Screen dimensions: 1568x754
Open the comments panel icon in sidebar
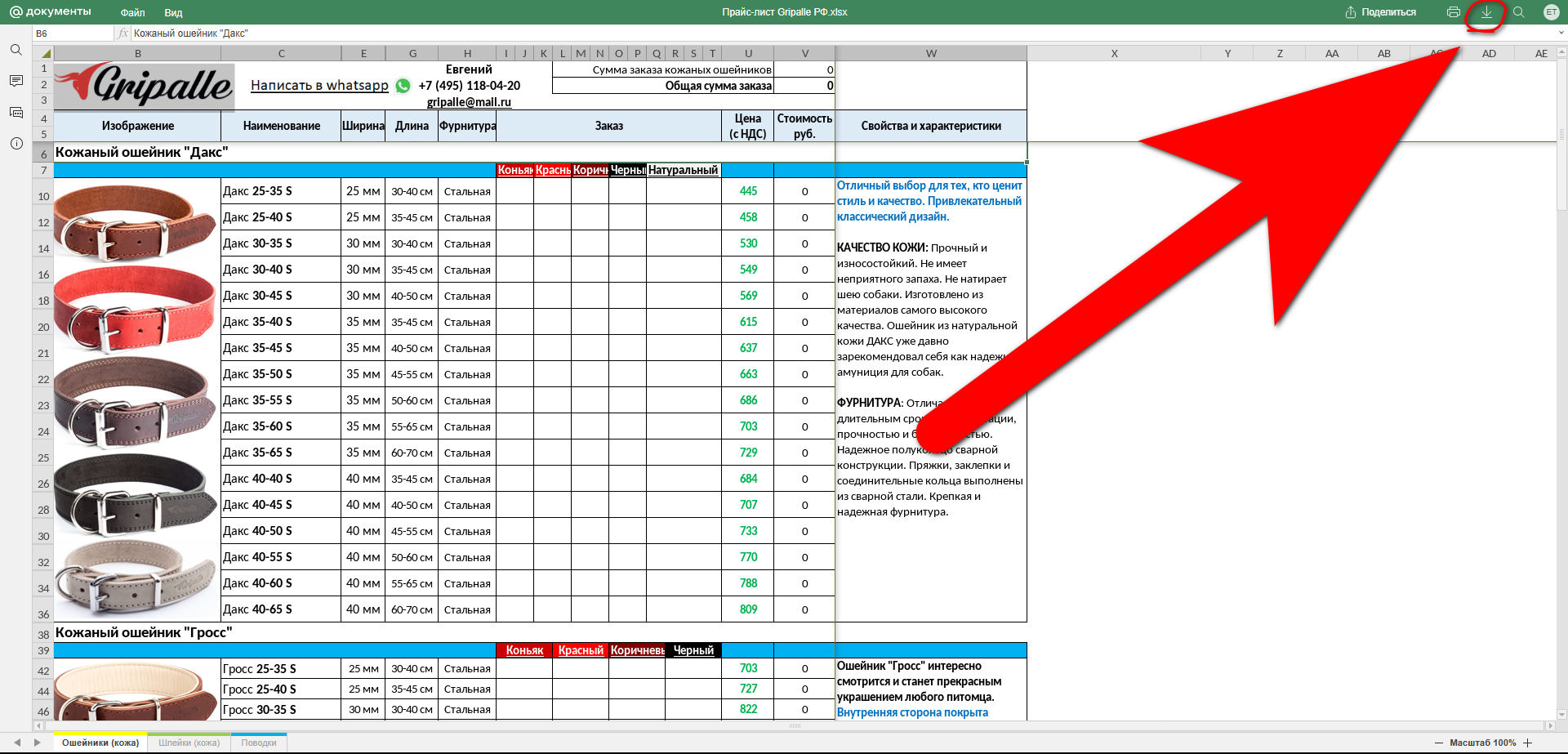(16, 81)
